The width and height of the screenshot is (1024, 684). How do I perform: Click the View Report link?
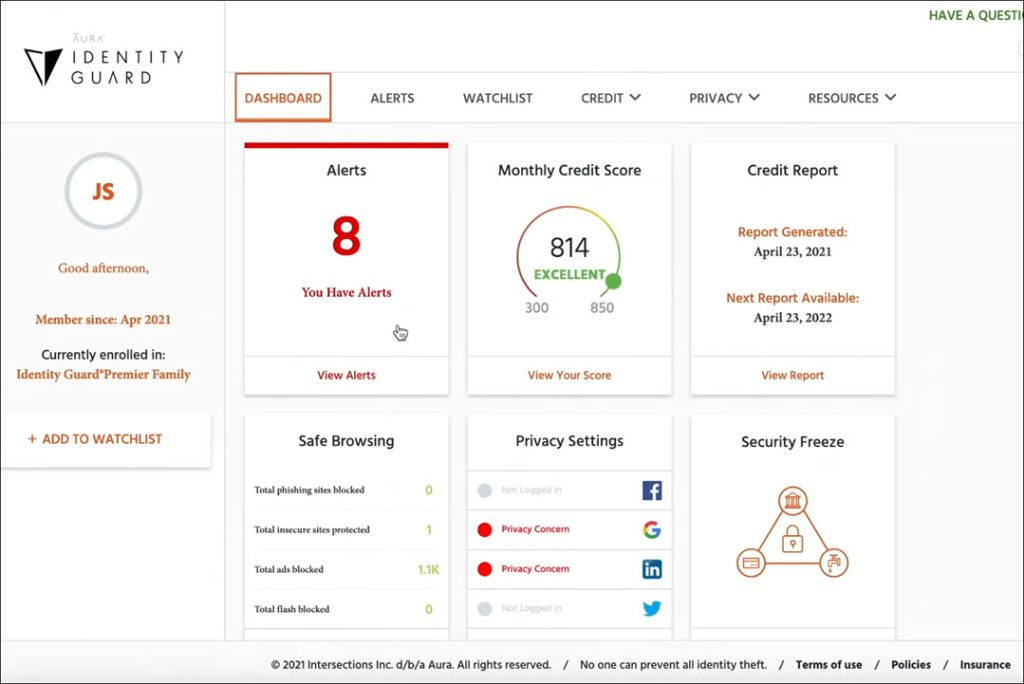(x=792, y=375)
